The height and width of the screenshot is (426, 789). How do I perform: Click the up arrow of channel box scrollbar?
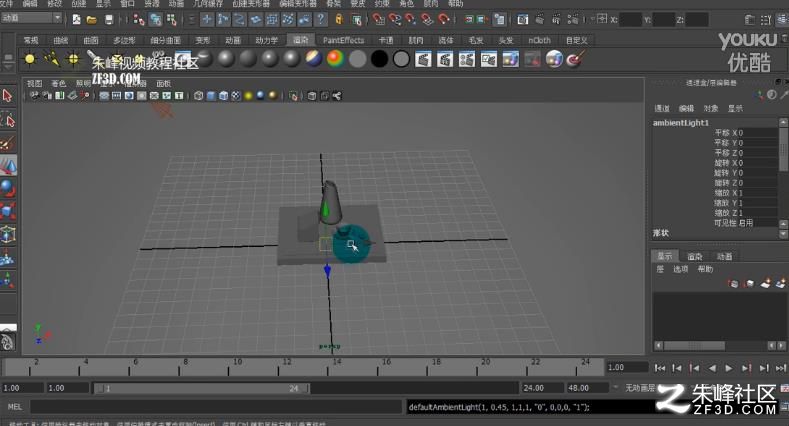click(x=783, y=122)
